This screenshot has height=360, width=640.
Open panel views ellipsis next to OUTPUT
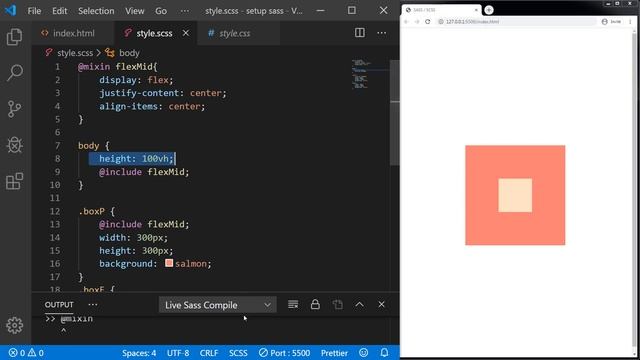pos(93,304)
